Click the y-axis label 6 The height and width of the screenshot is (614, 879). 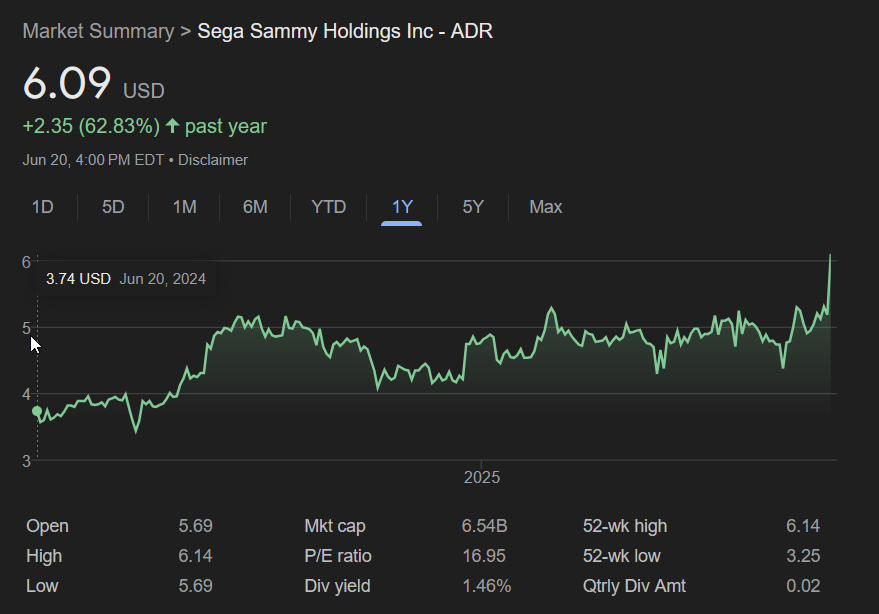point(26,262)
